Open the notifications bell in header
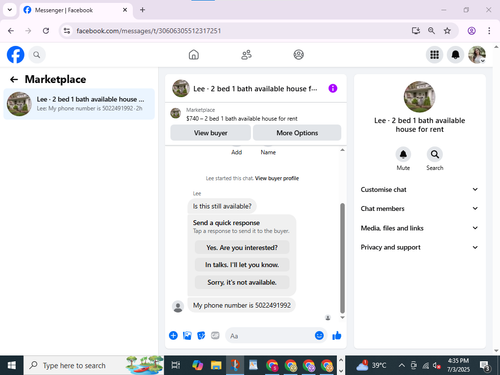This screenshot has width=500, height=375. (455, 55)
